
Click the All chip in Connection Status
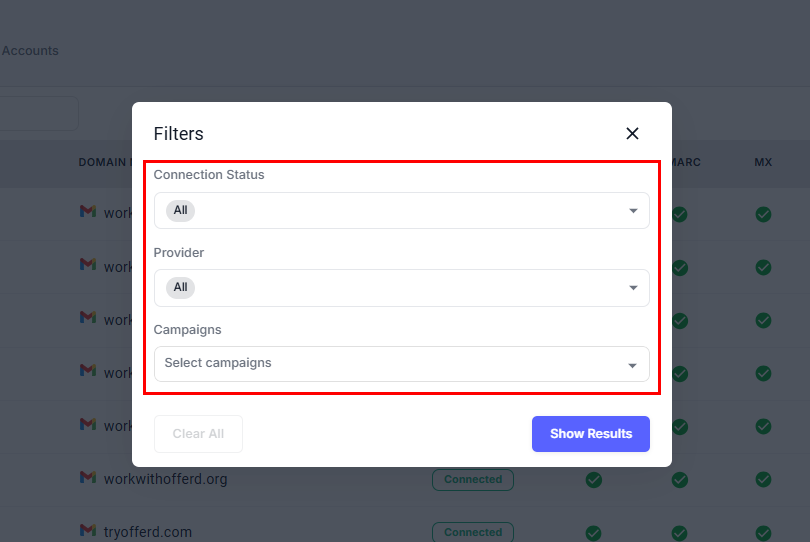tap(180, 211)
